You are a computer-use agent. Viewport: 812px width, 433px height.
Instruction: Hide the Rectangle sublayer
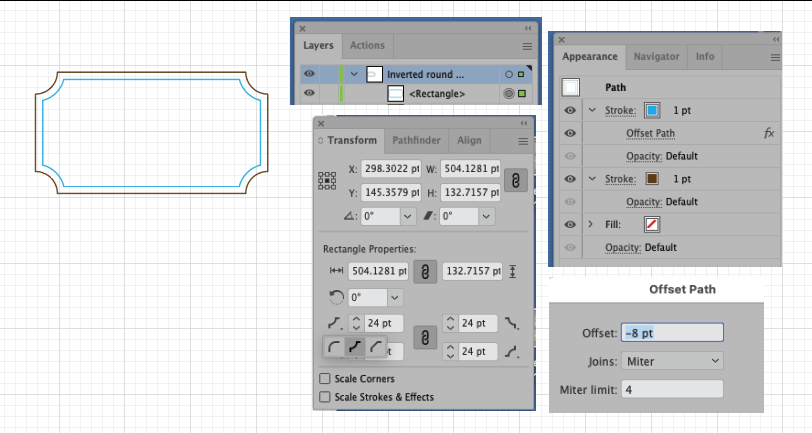coord(309,93)
